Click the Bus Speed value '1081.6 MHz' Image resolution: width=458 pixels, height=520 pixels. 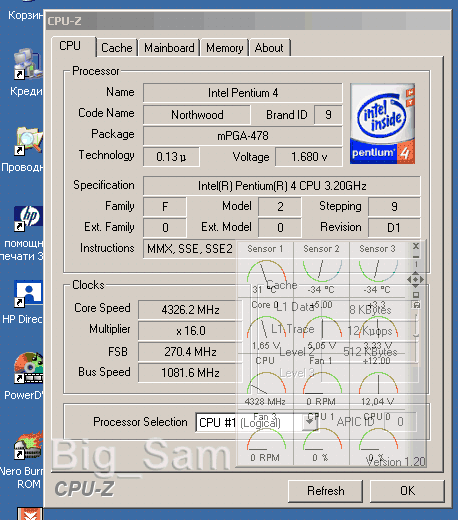coord(190,373)
